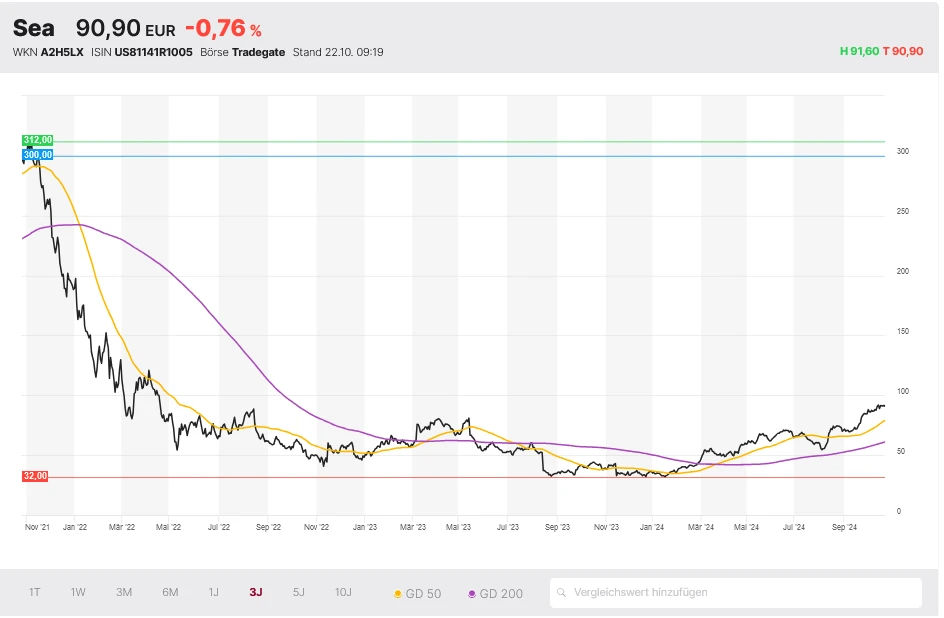Click the magnifier icon in comparison field
944x618 pixels.
tap(563, 593)
